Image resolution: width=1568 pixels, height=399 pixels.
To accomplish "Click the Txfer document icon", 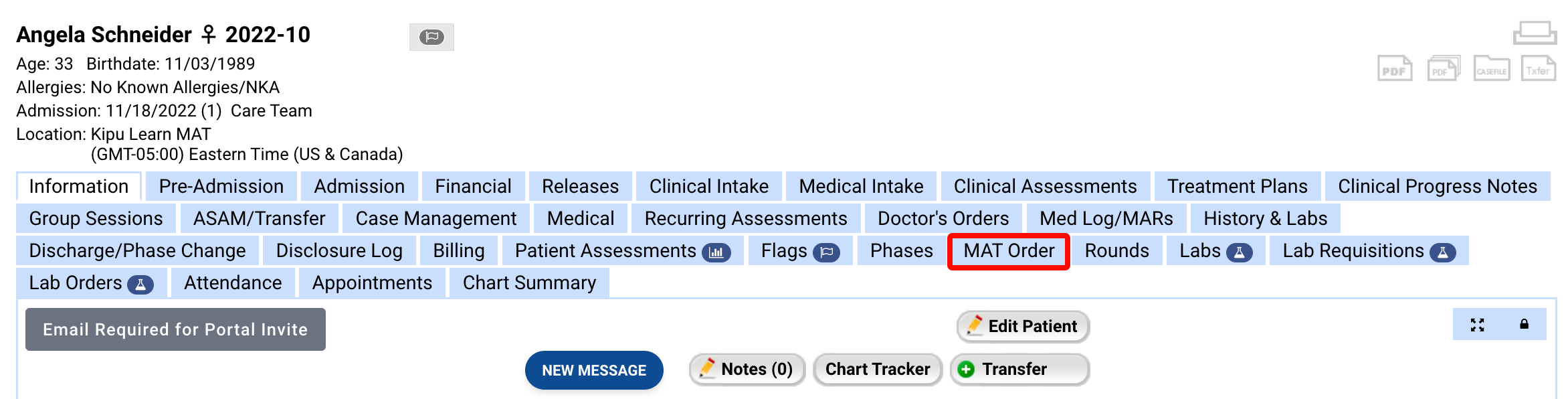I will tap(1538, 69).
